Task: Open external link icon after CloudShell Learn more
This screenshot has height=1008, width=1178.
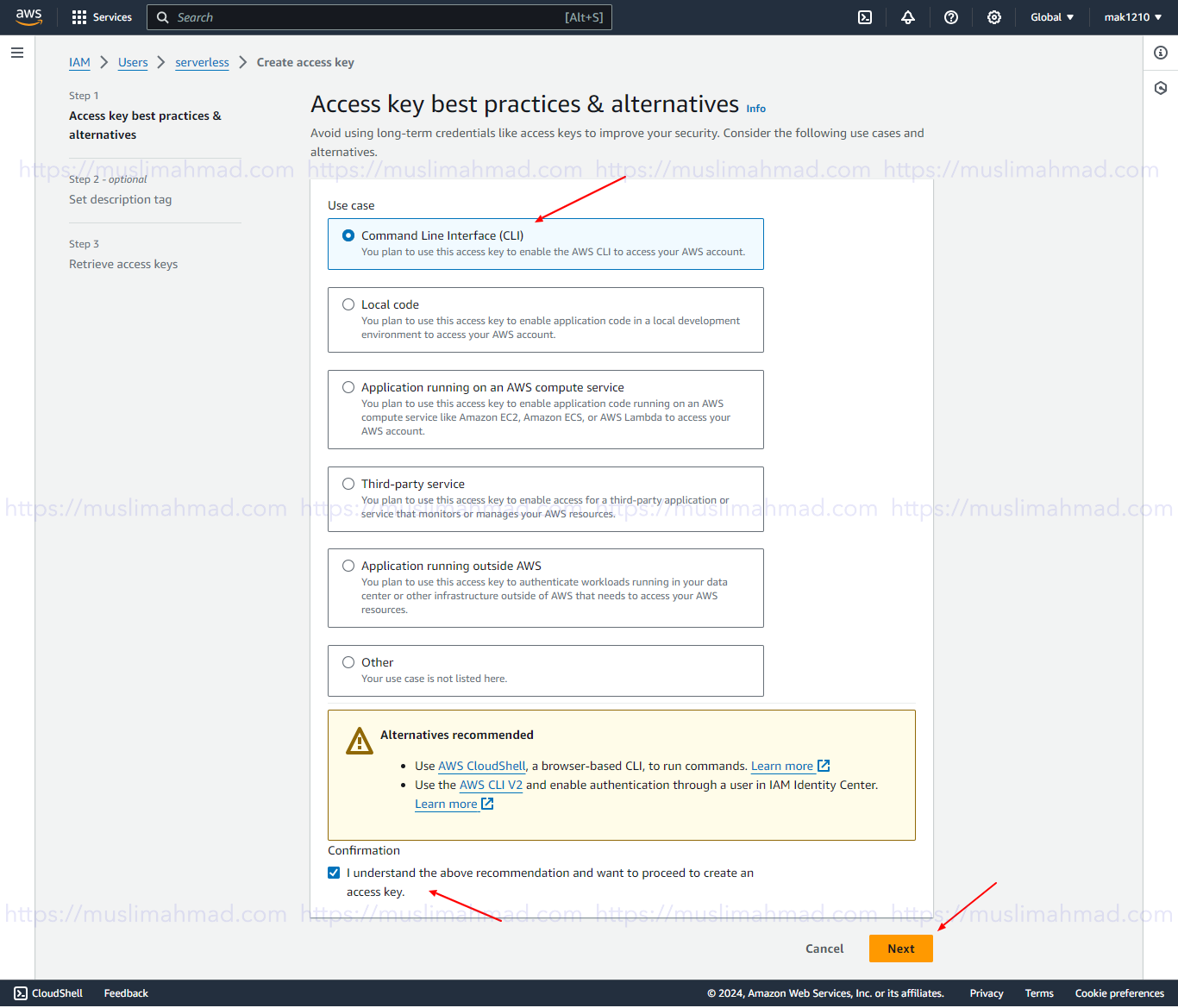Action: coord(824,766)
